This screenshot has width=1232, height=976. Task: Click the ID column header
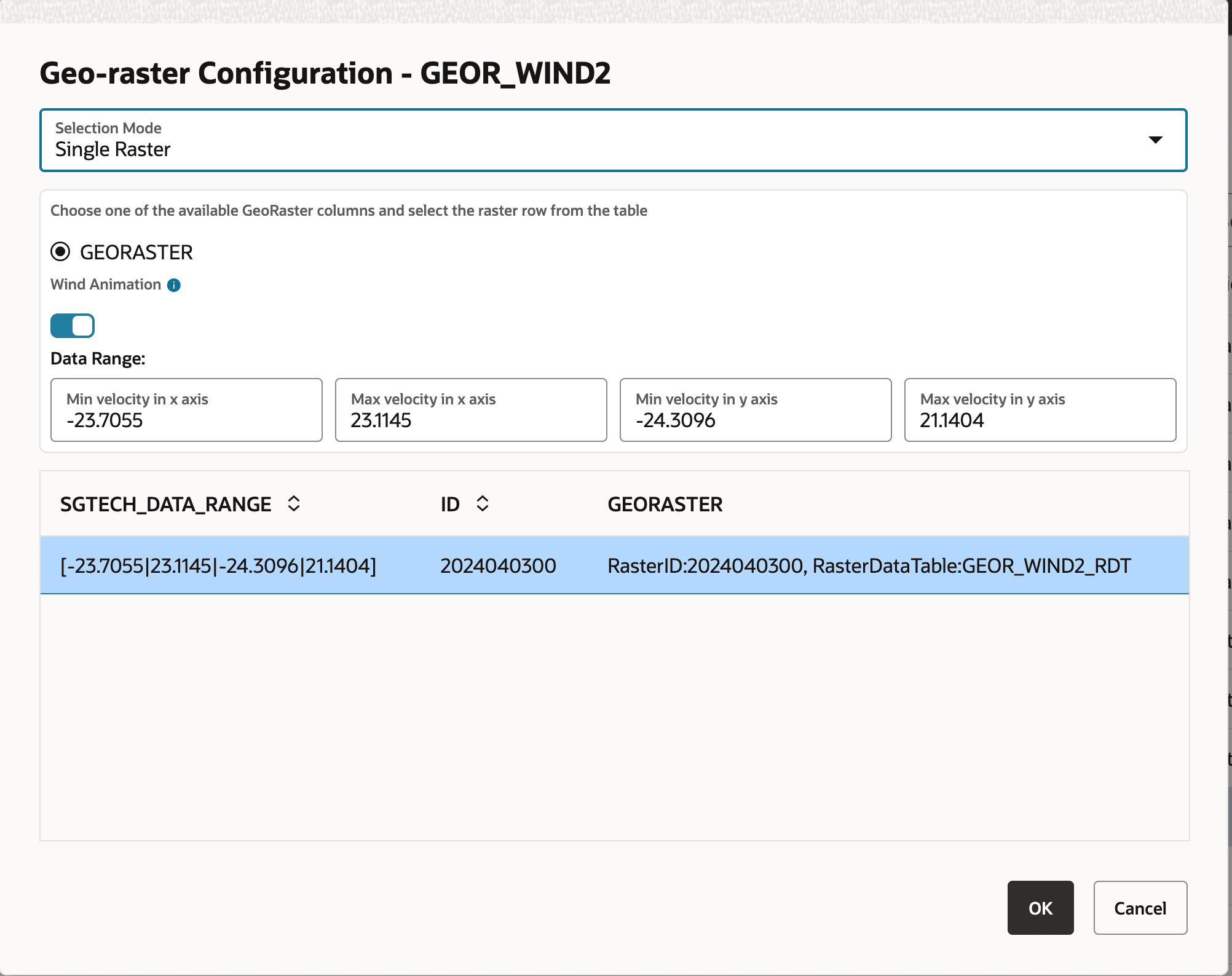point(451,503)
